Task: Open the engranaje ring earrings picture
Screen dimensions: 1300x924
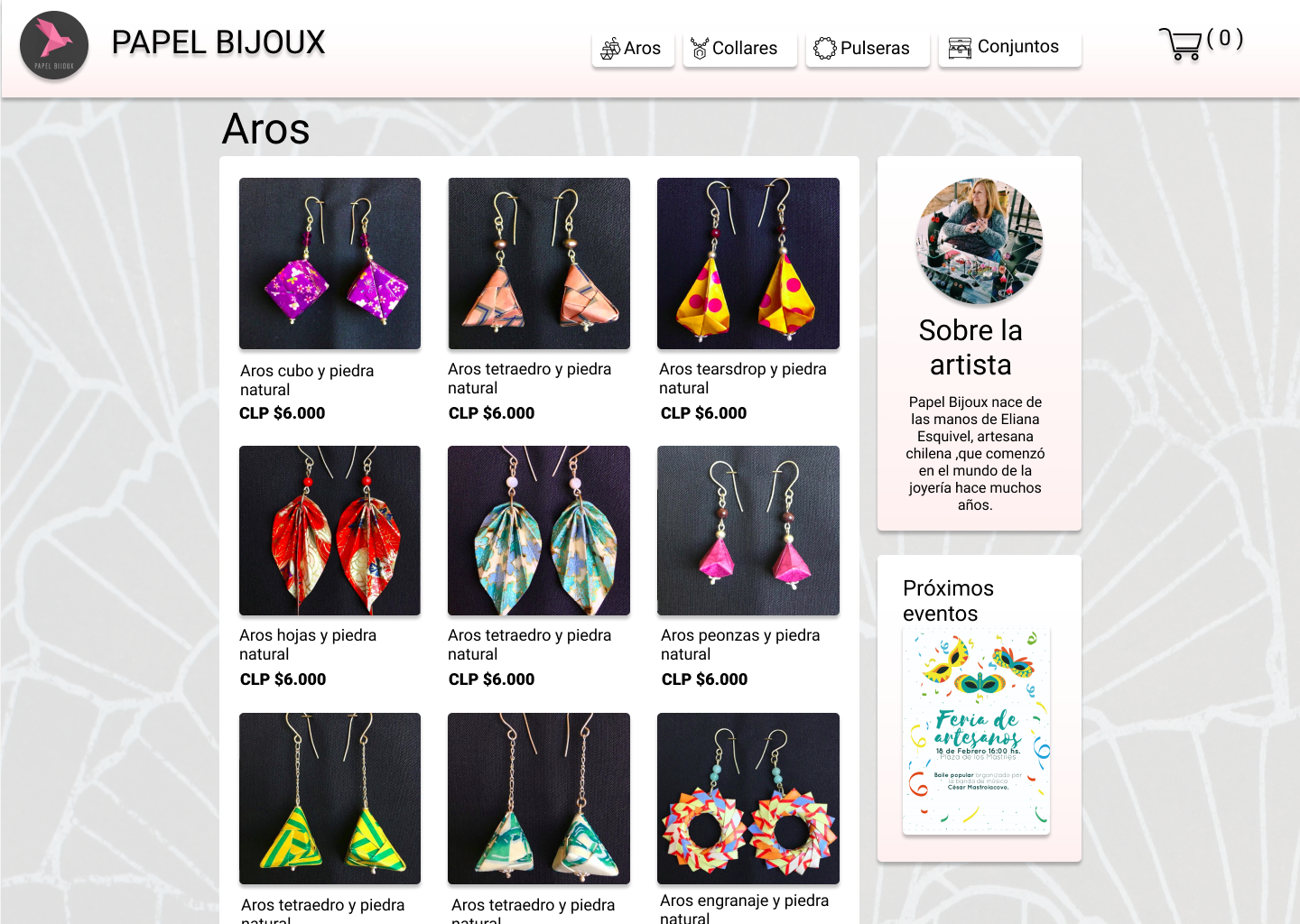Action: pos(748,799)
